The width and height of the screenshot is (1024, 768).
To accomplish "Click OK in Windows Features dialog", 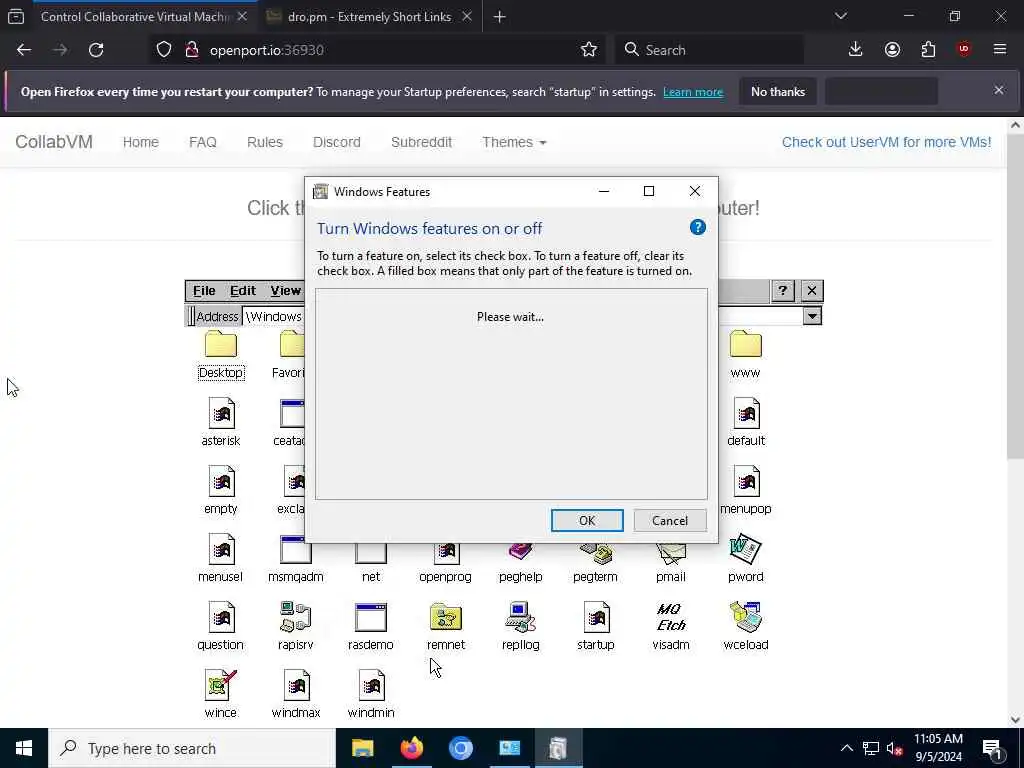I will (586, 520).
